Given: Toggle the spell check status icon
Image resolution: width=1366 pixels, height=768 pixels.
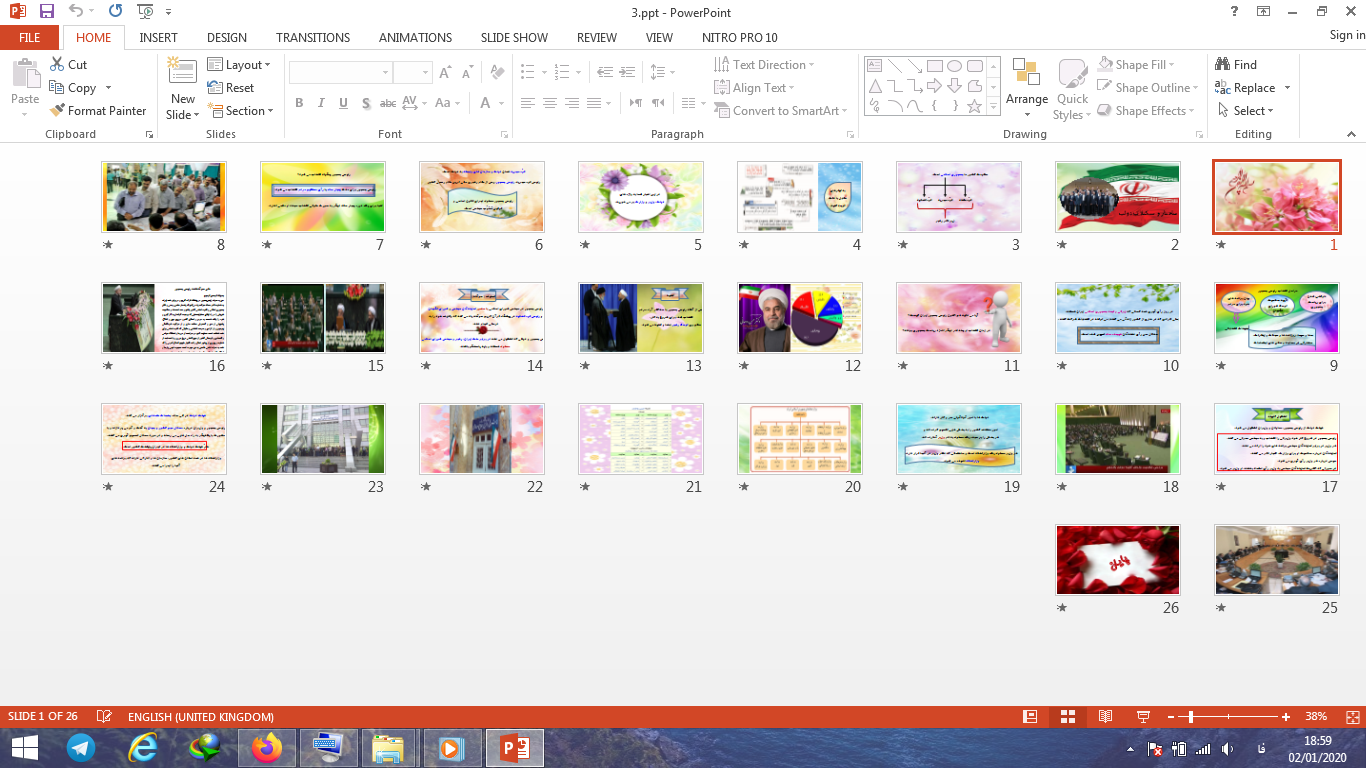Looking at the screenshot, I should 104,717.
